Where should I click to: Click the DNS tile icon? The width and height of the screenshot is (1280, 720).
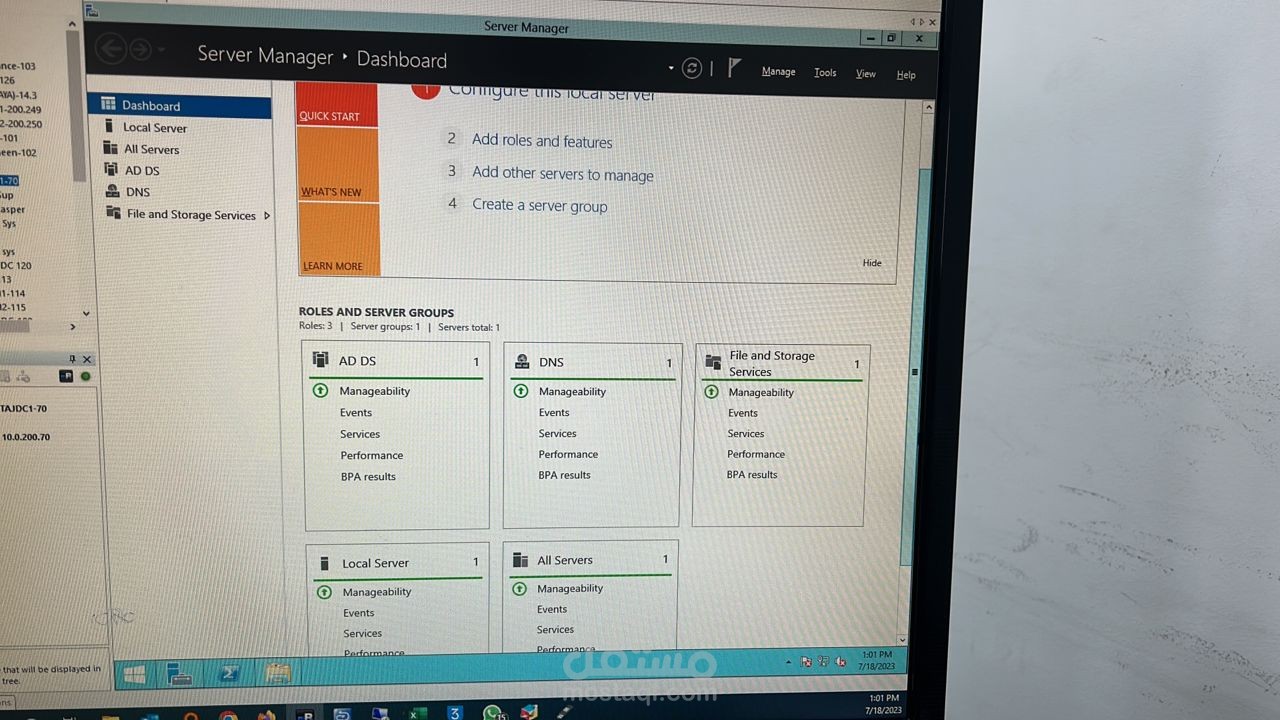pyautogui.click(x=522, y=362)
